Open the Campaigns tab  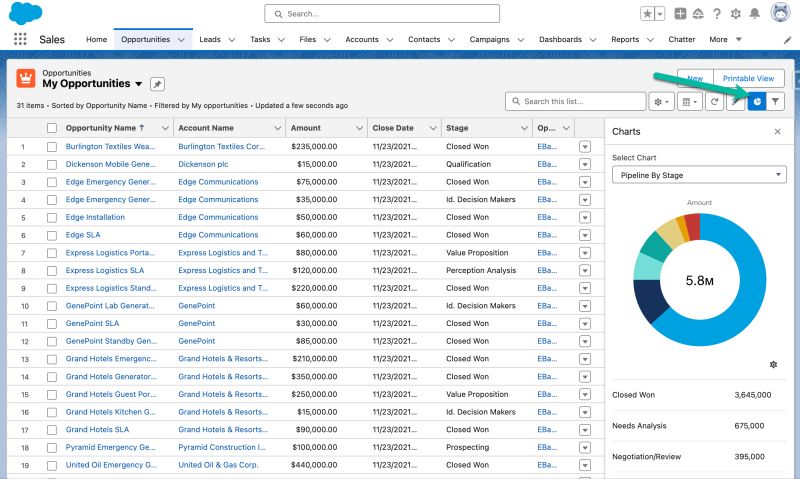pos(489,39)
